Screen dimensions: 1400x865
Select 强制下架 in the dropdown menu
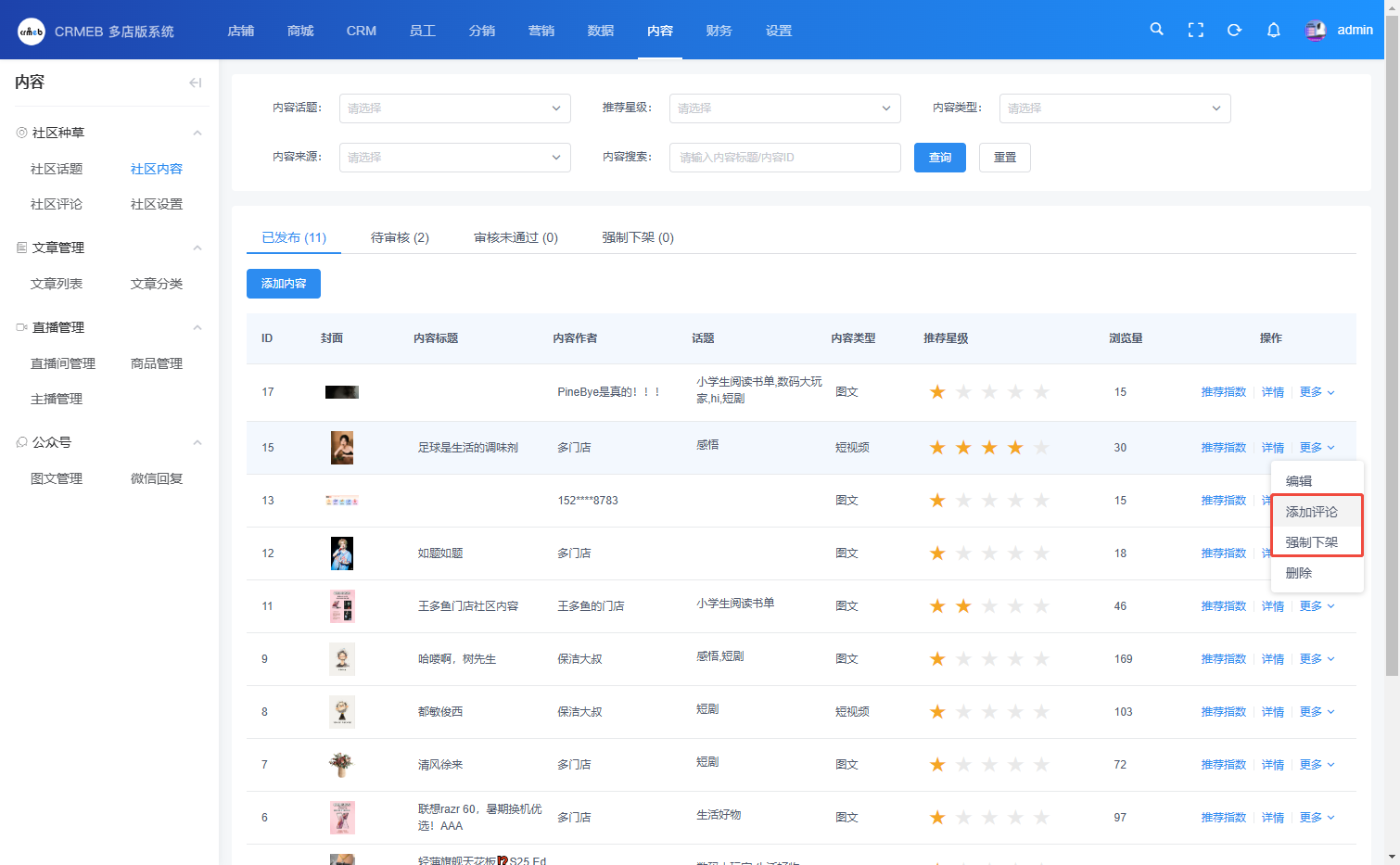[x=1311, y=542]
